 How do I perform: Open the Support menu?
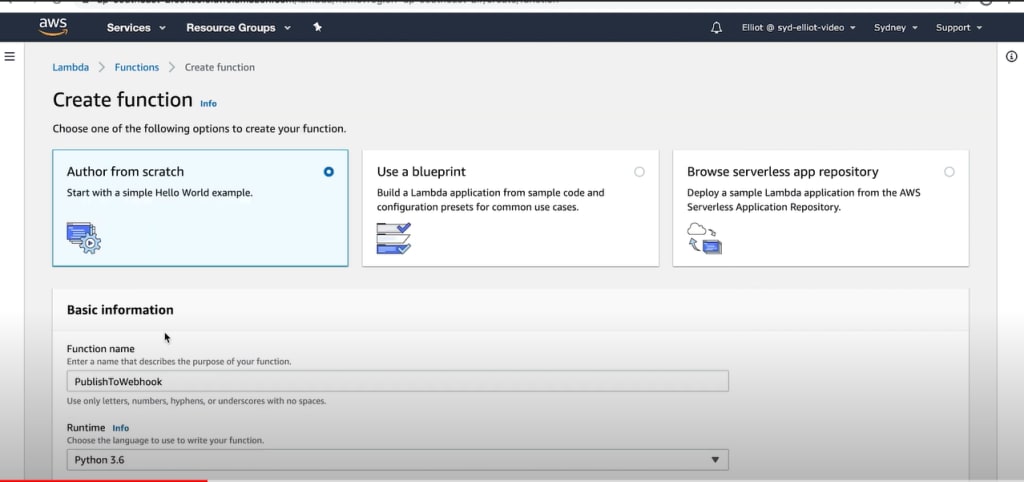[958, 27]
